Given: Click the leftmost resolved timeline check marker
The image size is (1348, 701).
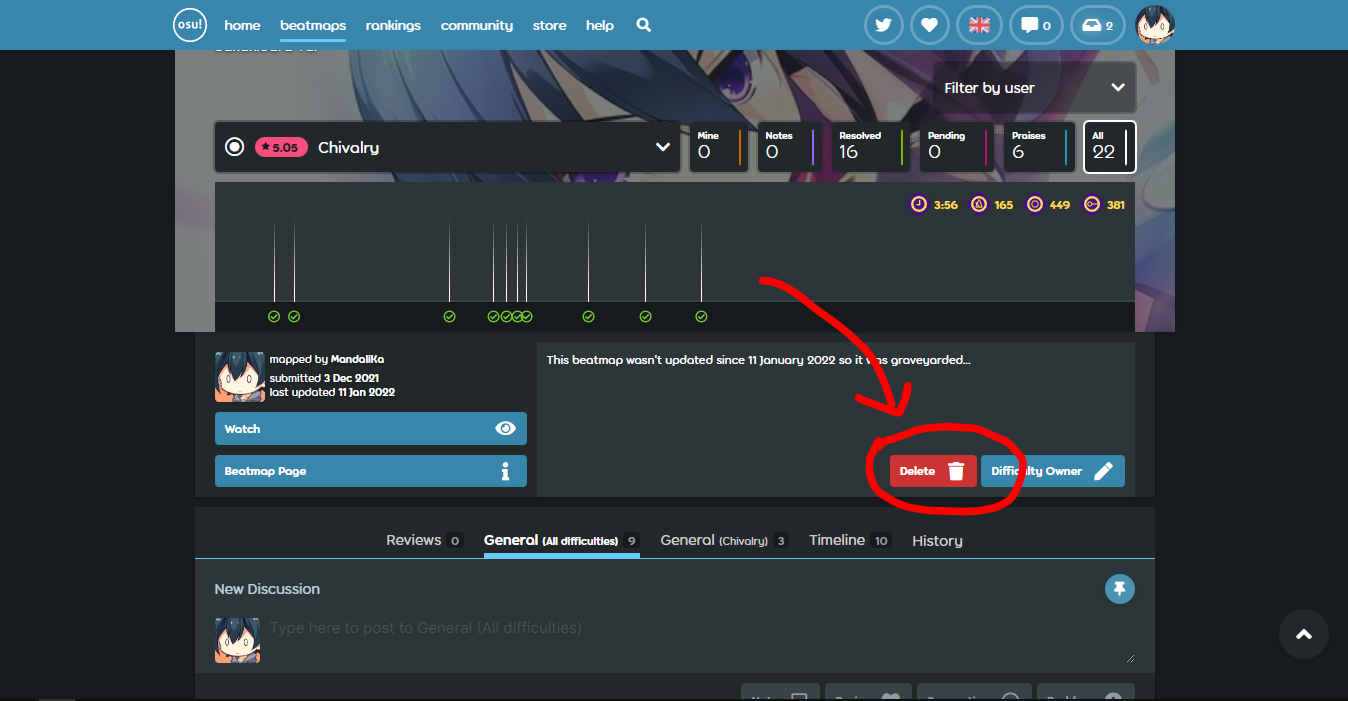Looking at the screenshot, I should tap(274, 316).
